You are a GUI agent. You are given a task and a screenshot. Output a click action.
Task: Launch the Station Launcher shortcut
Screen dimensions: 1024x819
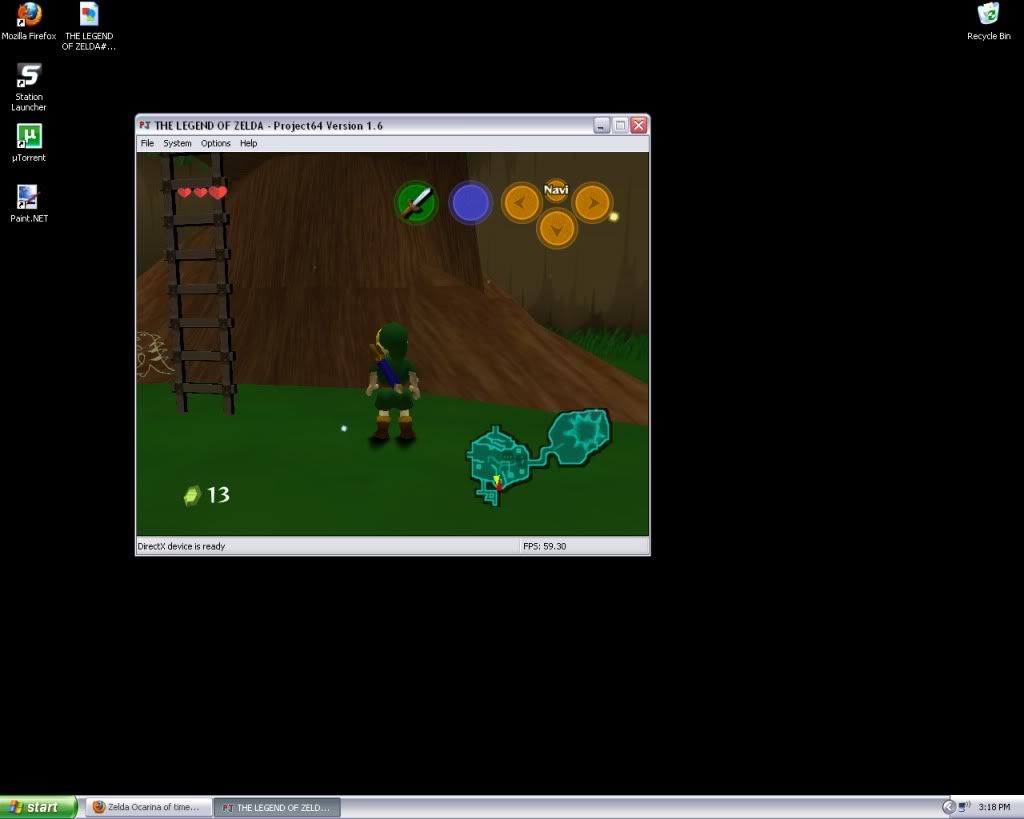click(x=29, y=87)
